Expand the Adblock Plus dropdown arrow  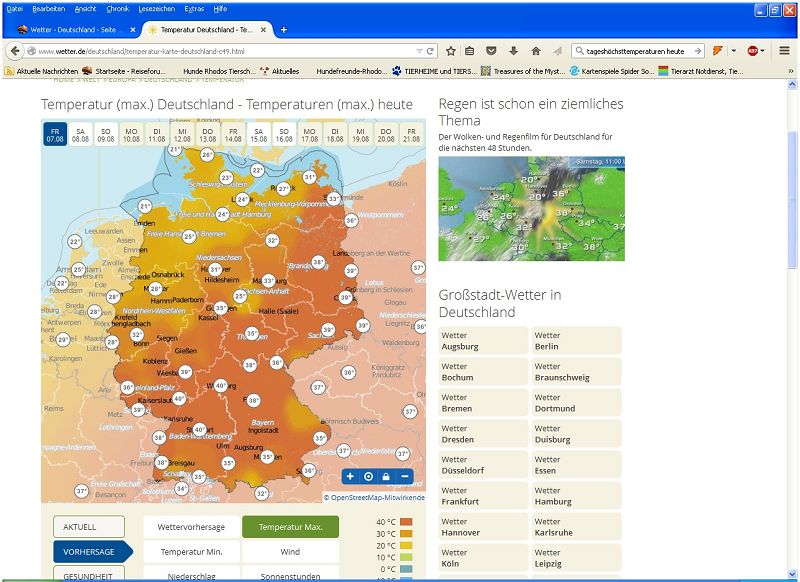pyautogui.click(x=764, y=50)
